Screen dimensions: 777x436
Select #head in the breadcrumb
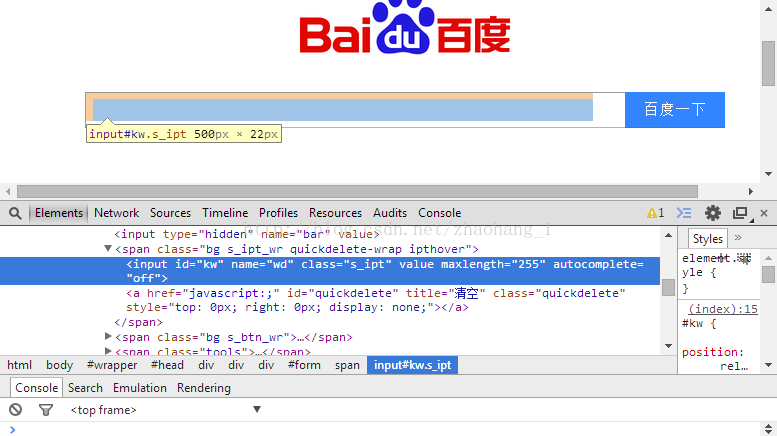tap(167, 365)
